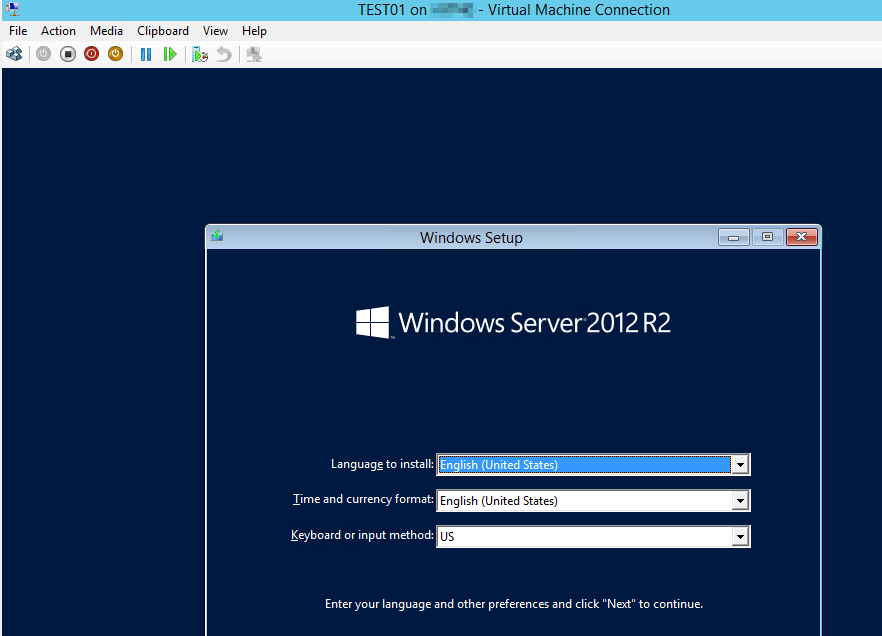Open the Clipboard menu
Image resolution: width=882 pixels, height=636 pixels.
[x=163, y=31]
